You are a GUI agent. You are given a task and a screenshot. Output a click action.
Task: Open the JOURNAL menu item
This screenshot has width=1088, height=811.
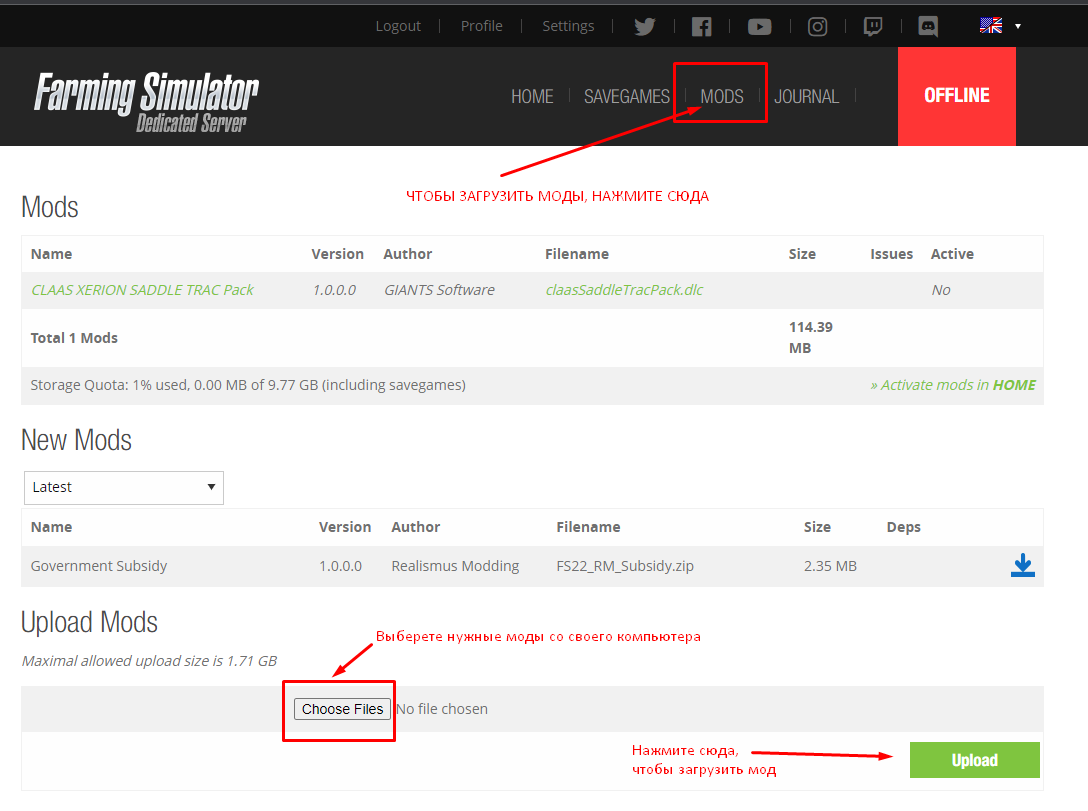point(806,96)
